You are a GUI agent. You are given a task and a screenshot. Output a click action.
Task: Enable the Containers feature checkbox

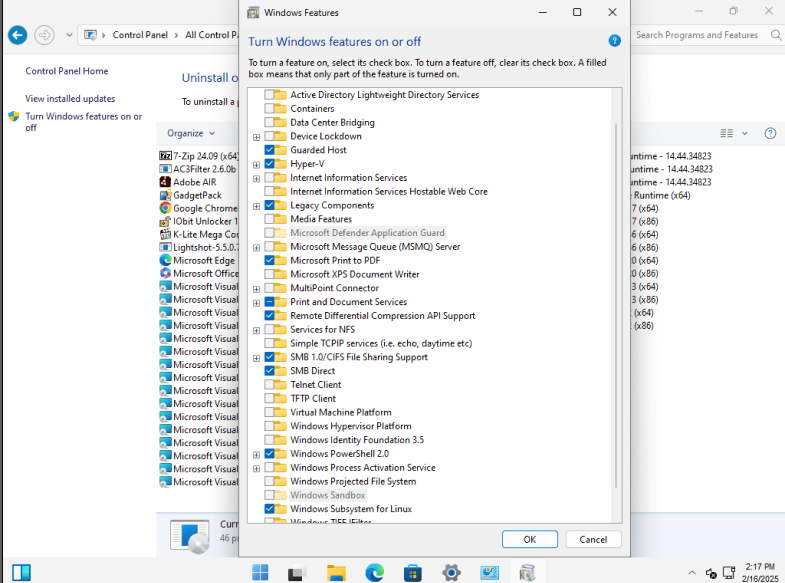click(269, 109)
